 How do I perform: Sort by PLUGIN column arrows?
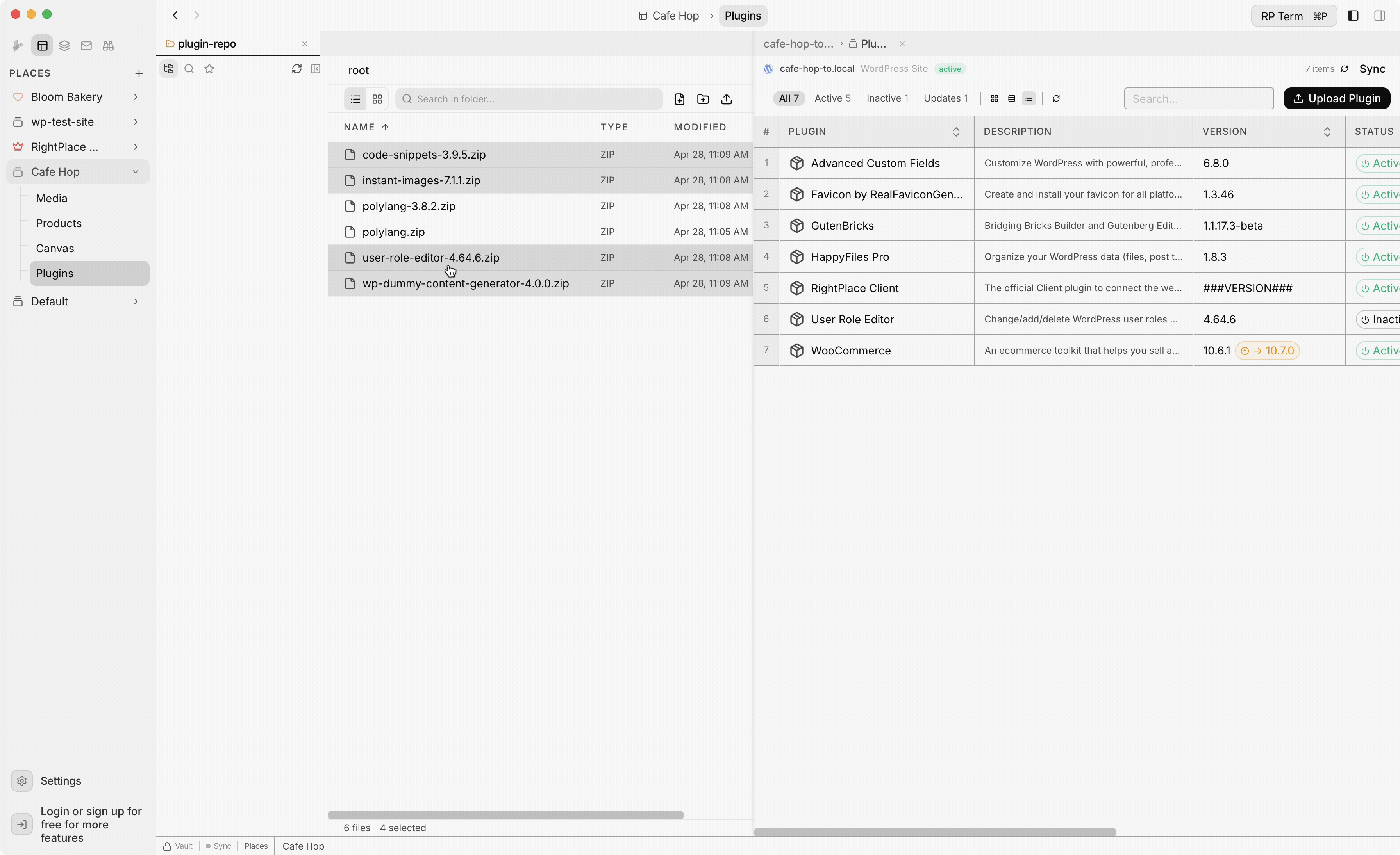(x=956, y=132)
